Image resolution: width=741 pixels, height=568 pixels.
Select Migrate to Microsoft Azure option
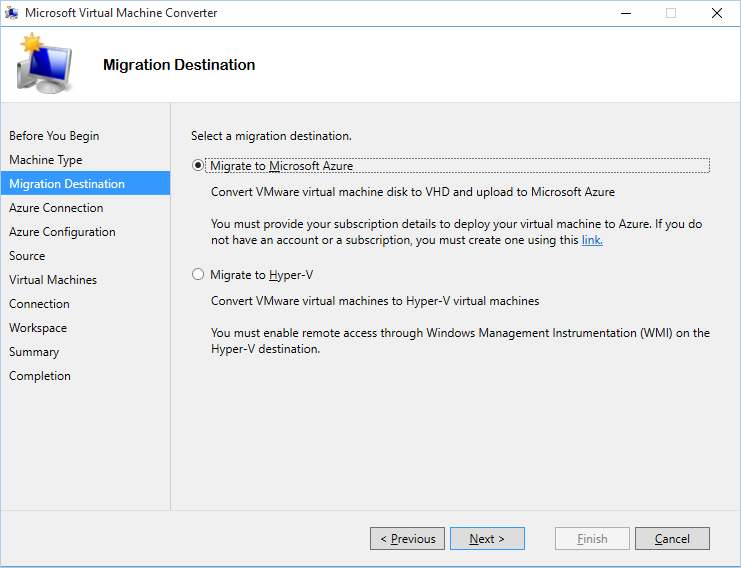[x=198, y=166]
